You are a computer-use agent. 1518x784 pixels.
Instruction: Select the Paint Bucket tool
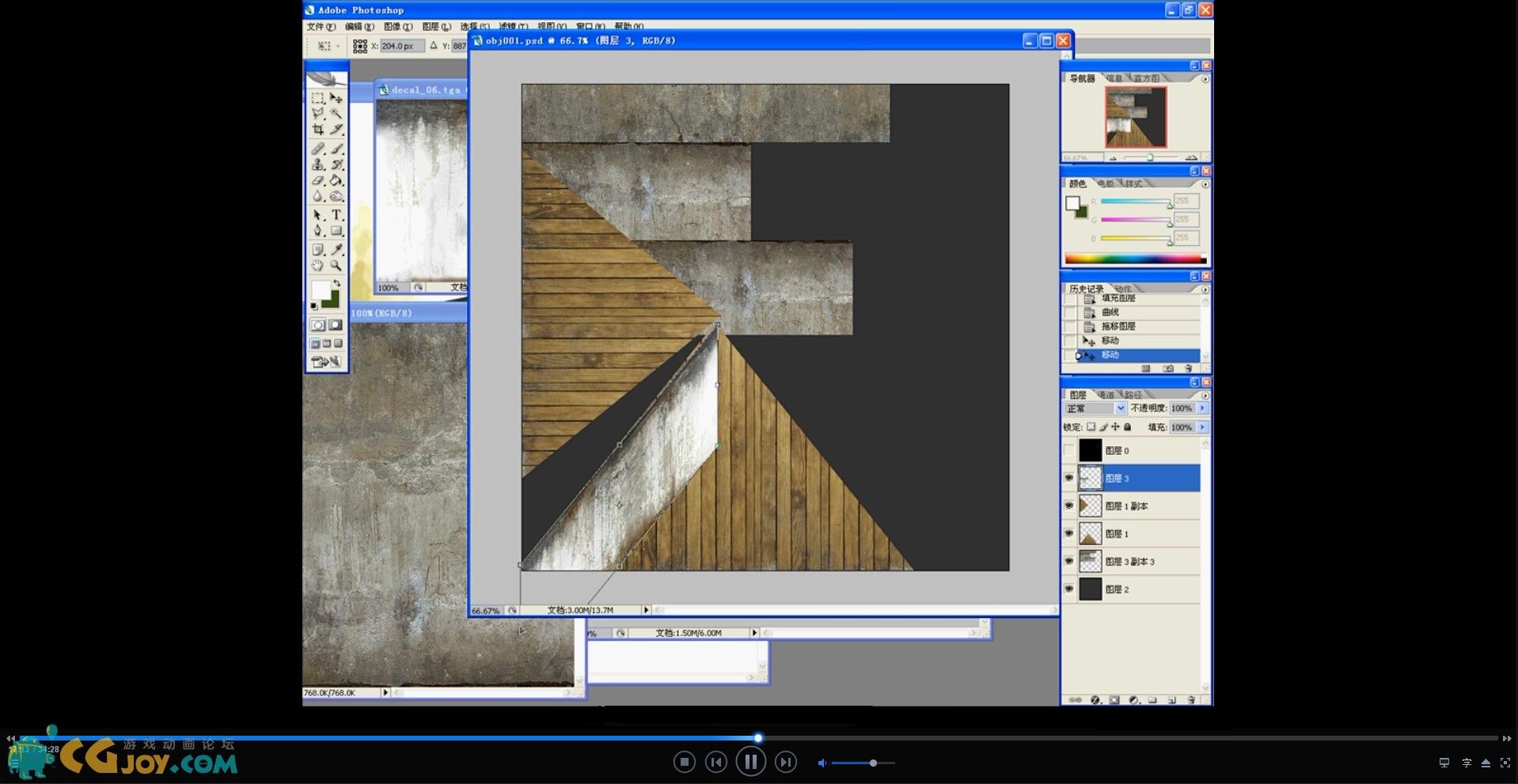pyautogui.click(x=336, y=180)
